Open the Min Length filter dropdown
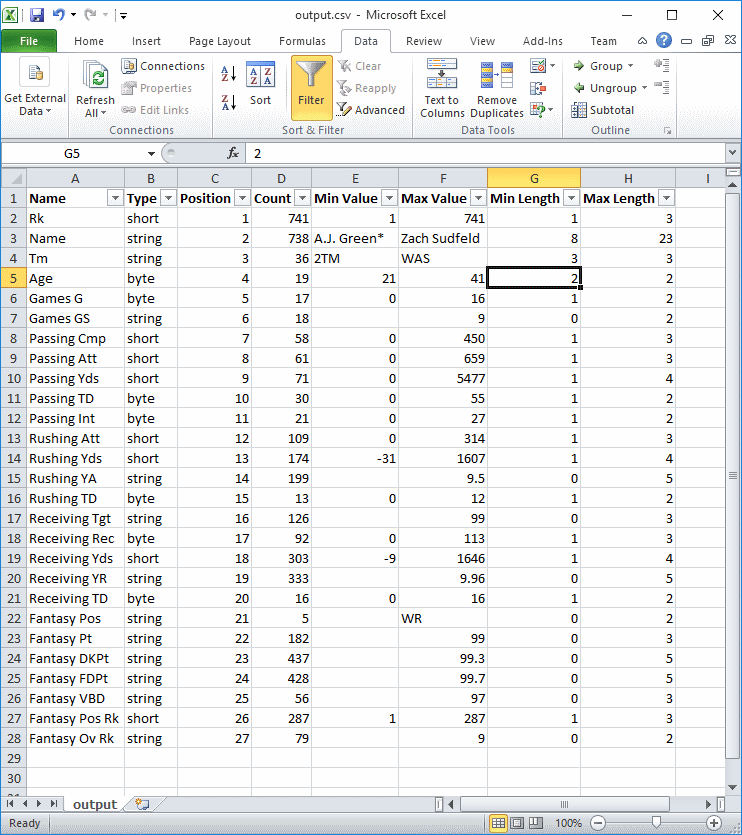The height and width of the screenshot is (835, 742). coord(572,199)
